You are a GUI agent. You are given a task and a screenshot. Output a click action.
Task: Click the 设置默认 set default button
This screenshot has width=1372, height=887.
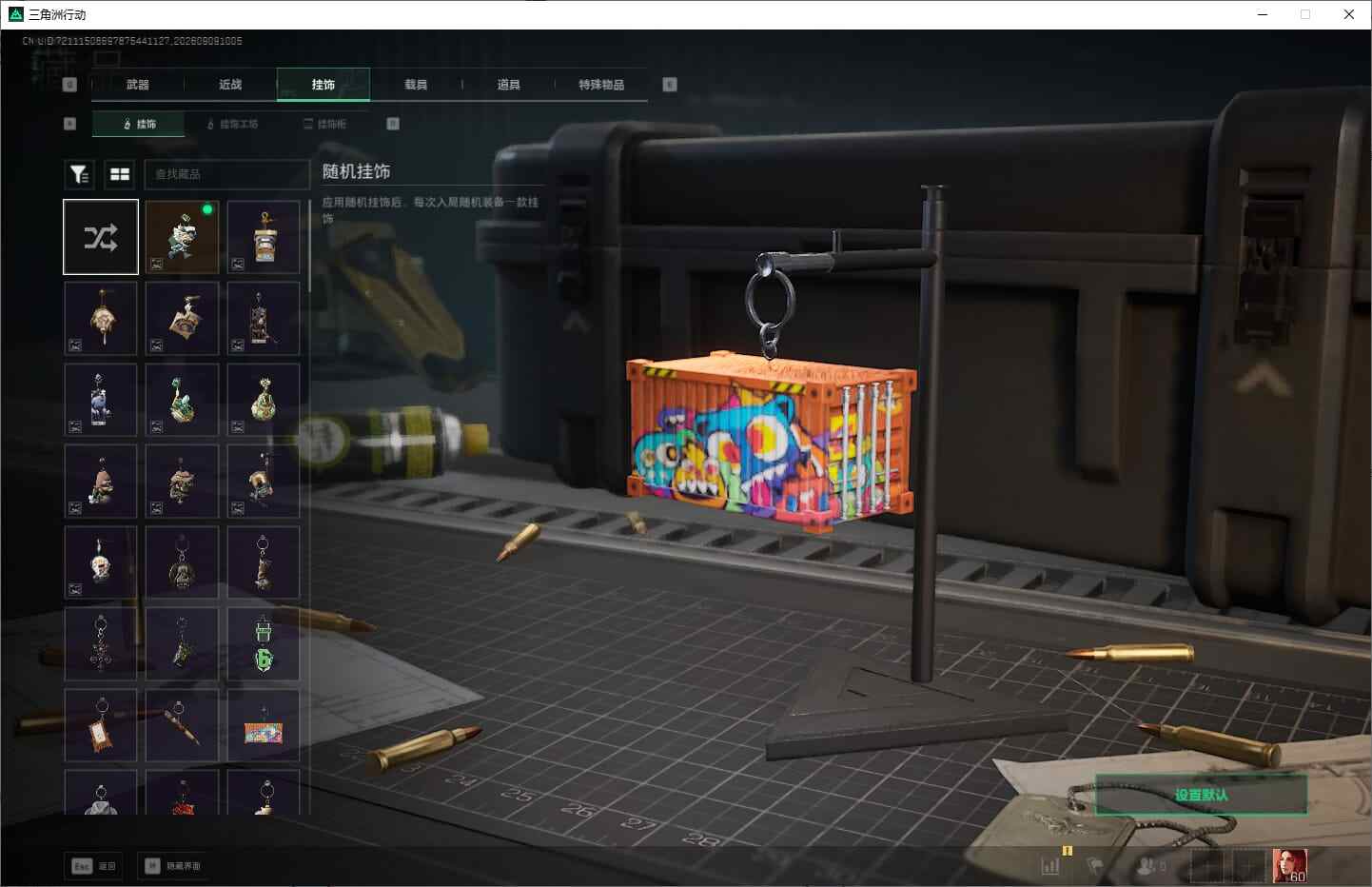click(x=1201, y=795)
